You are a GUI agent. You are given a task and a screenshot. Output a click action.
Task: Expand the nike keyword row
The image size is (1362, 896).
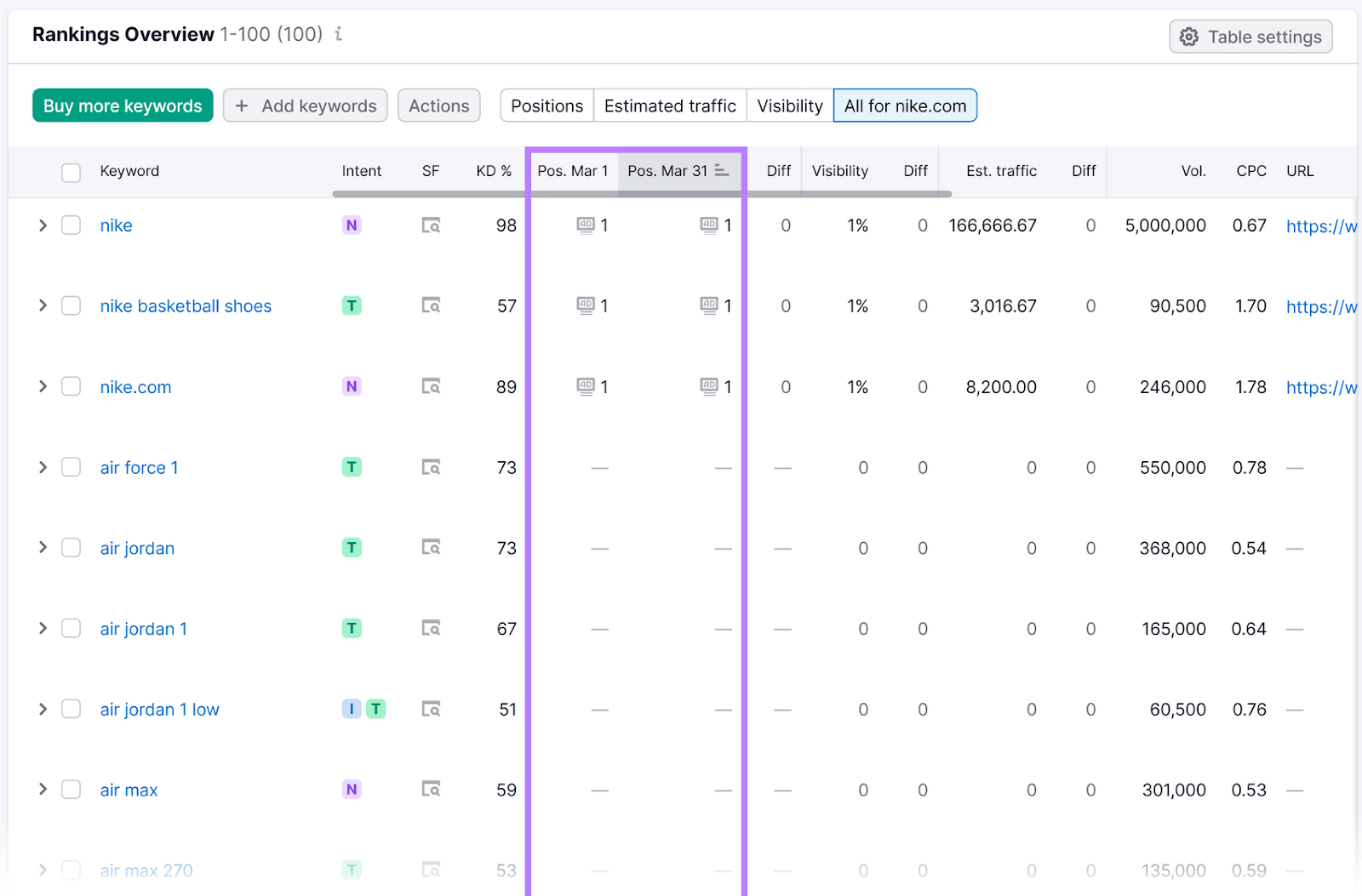tap(43, 225)
